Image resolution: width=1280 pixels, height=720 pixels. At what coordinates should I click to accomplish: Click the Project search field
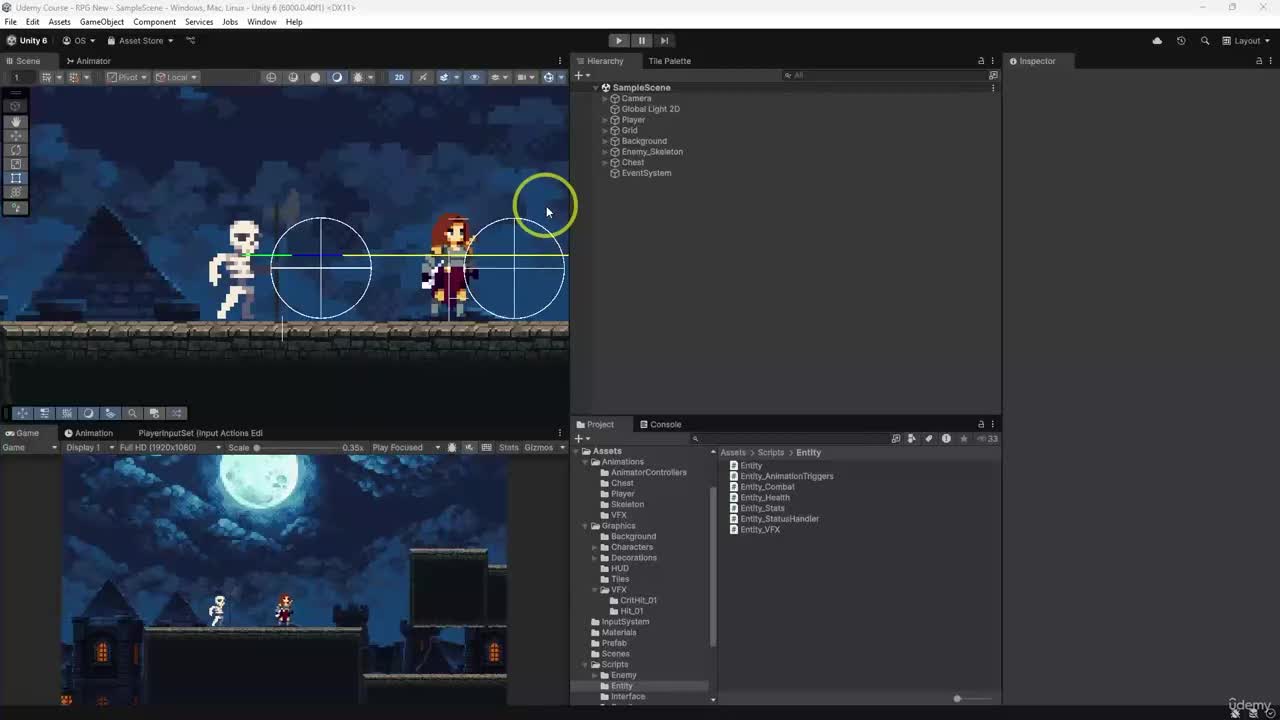(788, 439)
